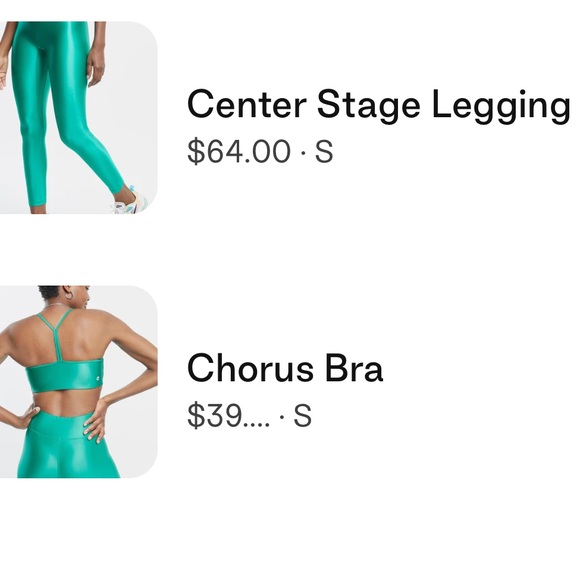Click the word Stage in legging title
The height and width of the screenshot is (580, 580).
coord(369,106)
